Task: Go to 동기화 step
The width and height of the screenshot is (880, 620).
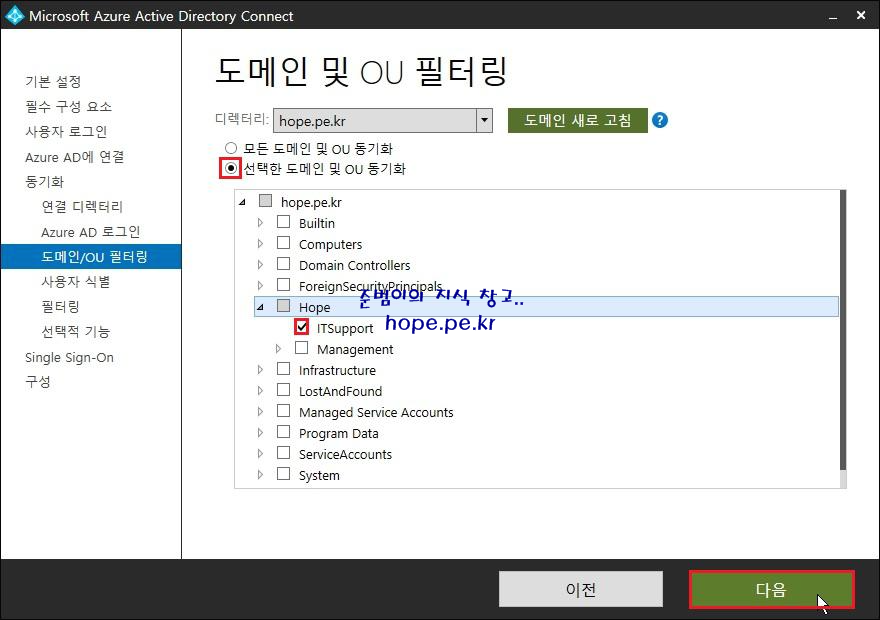Action: [45, 182]
